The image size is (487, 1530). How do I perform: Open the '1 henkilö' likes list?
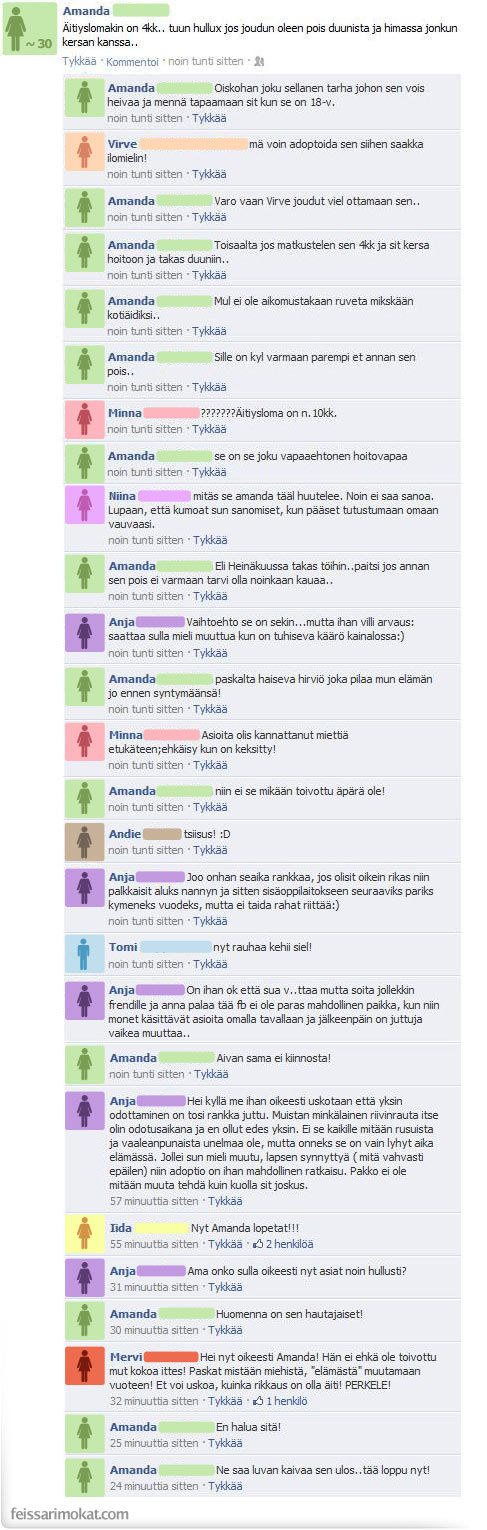coord(286,1401)
